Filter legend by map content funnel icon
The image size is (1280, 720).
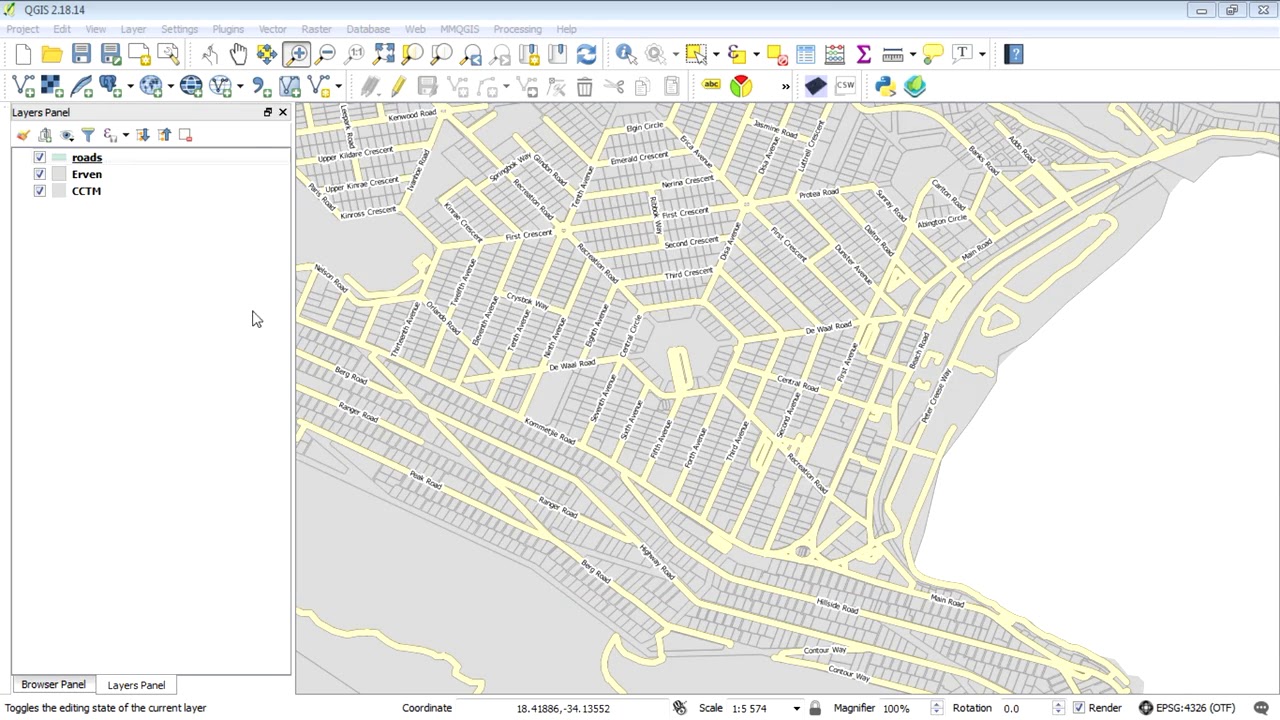pyautogui.click(x=88, y=135)
